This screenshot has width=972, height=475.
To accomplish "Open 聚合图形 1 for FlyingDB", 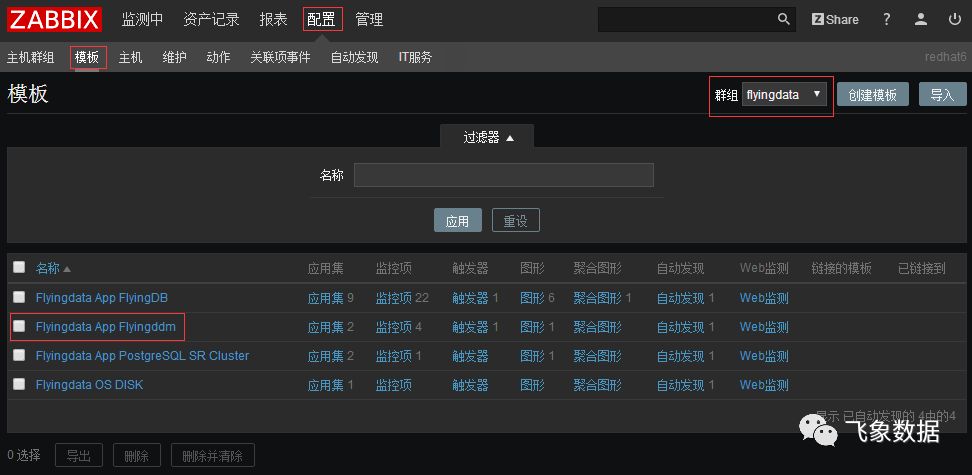I will 598,298.
